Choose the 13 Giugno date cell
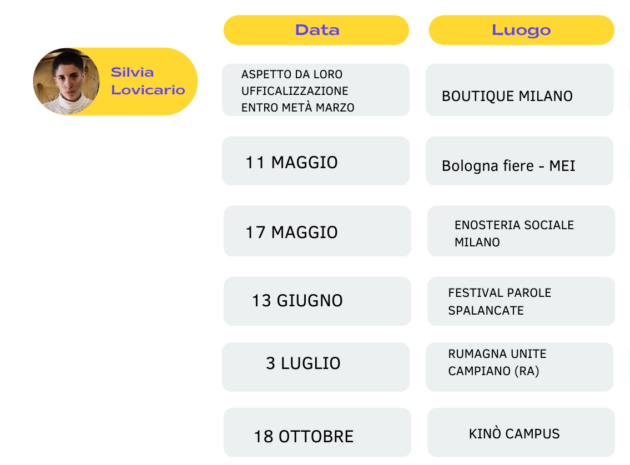 (x=317, y=301)
